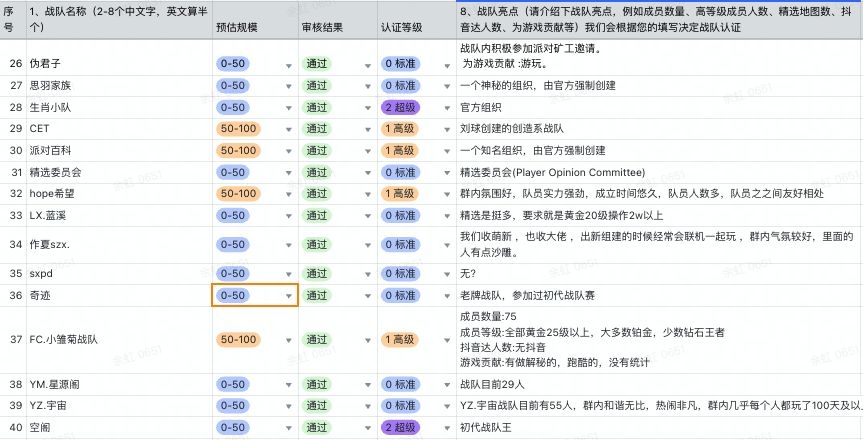
Task: Click the team name cell sxpd
Action: tap(119, 274)
